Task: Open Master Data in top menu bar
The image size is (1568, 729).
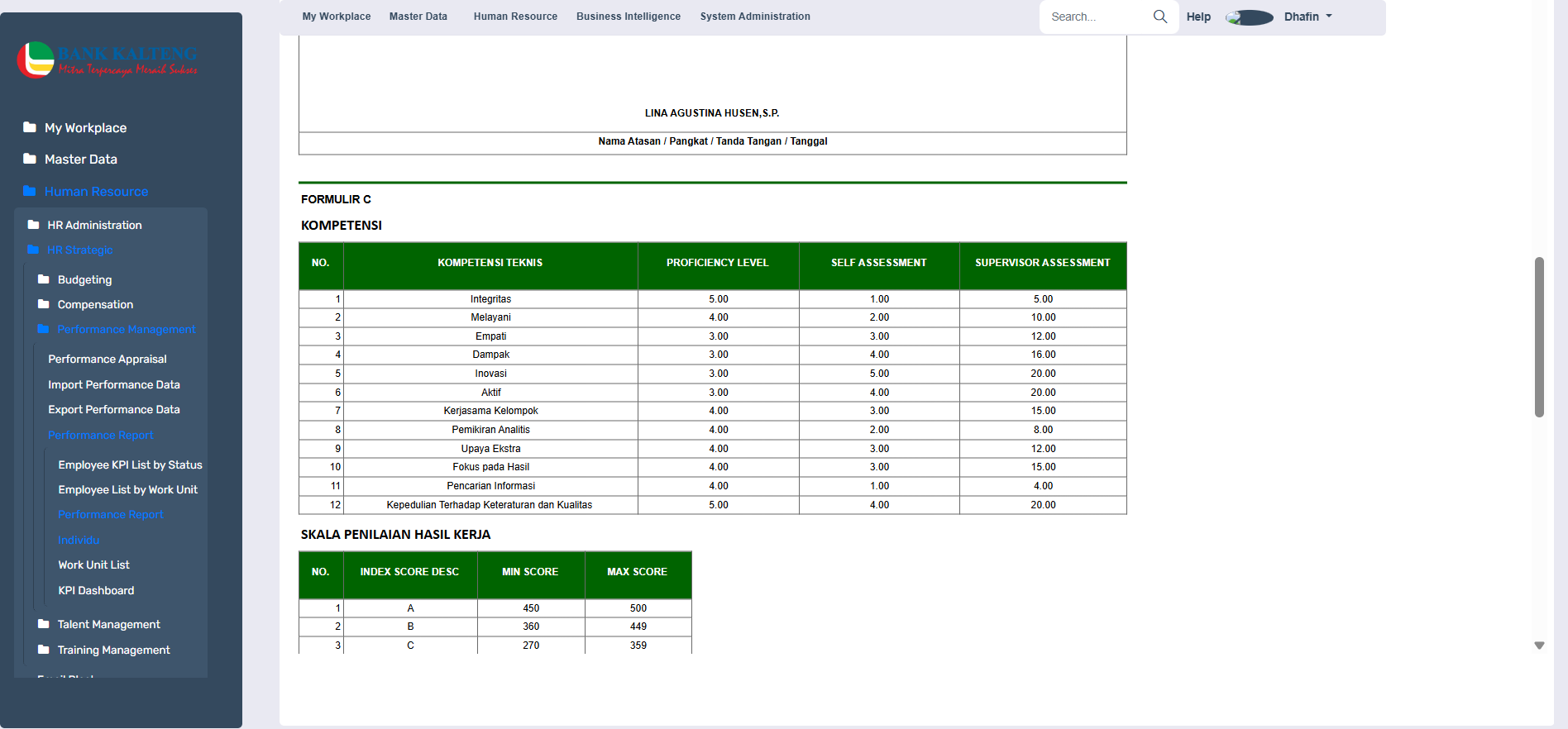Action: [x=418, y=17]
